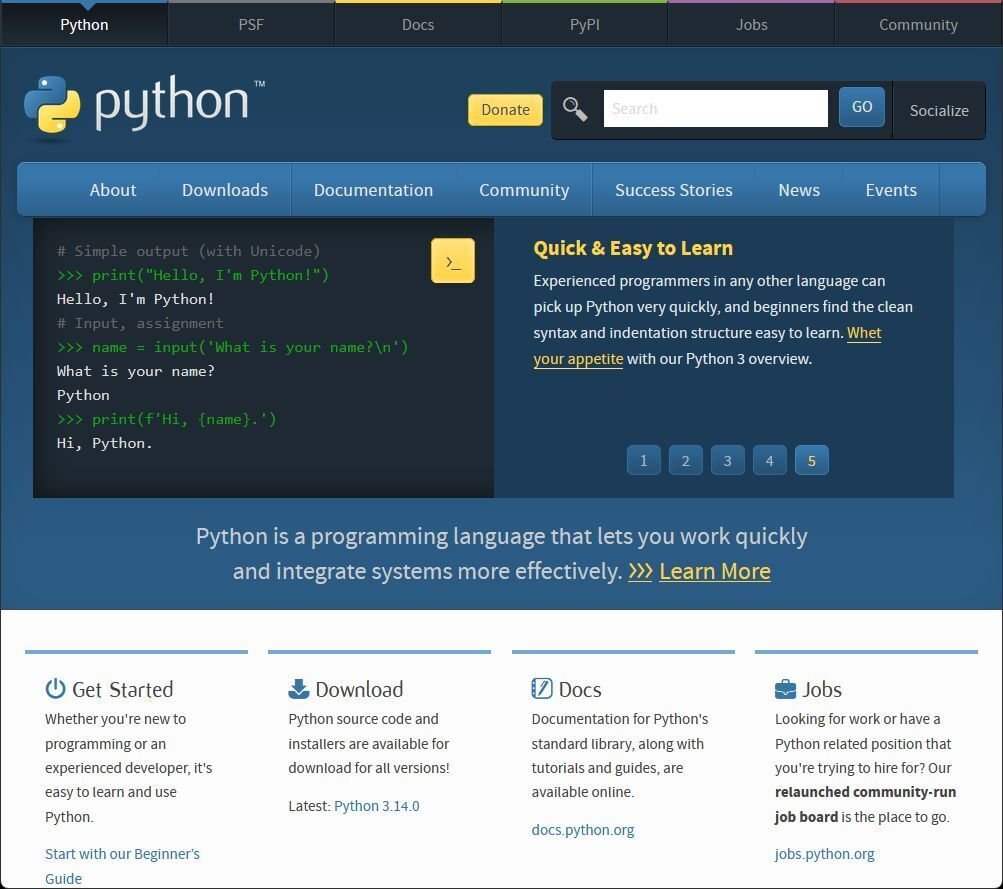Screen dimensions: 1003x889
Task: Open the Socialize dropdown
Action: [x=937, y=110]
